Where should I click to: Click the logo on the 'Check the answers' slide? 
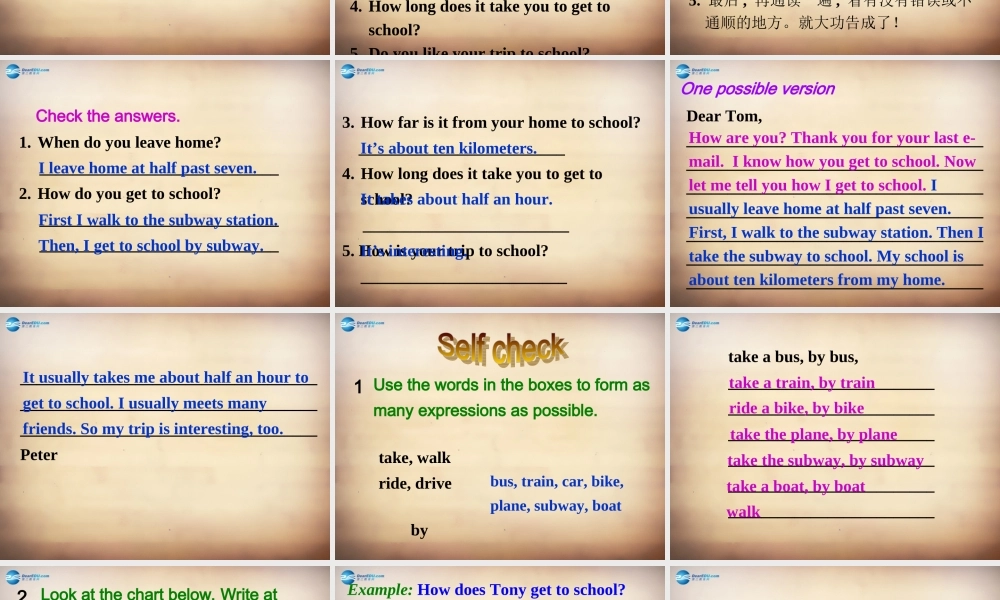(x=27, y=72)
